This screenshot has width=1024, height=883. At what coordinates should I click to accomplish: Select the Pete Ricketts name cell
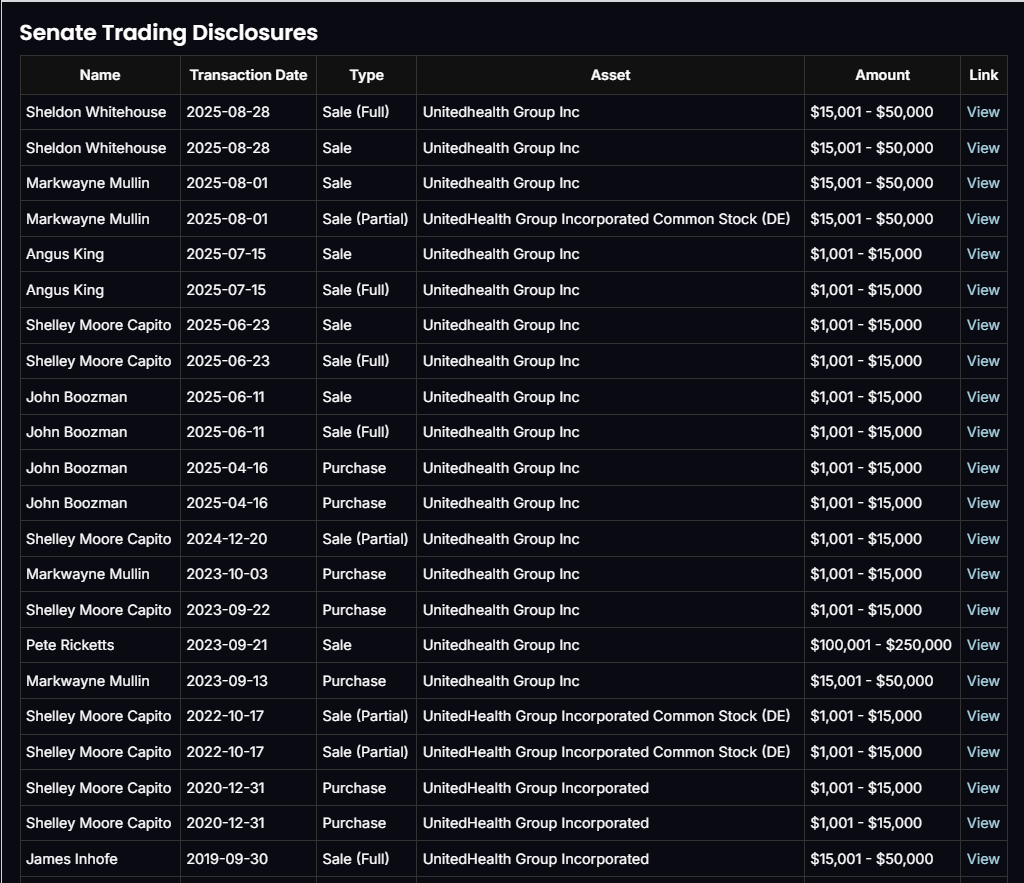pyautogui.click(x=70, y=645)
